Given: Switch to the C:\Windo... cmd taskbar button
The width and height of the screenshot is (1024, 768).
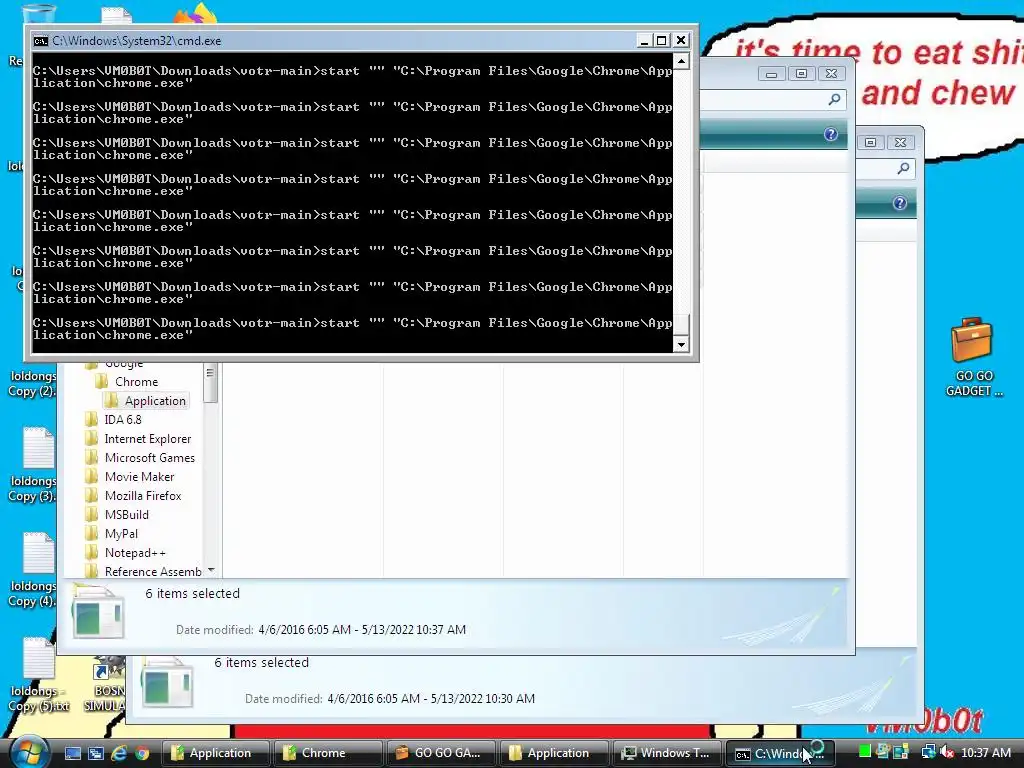Looking at the screenshot, I should pyautogui.click(x=780, y=753).
